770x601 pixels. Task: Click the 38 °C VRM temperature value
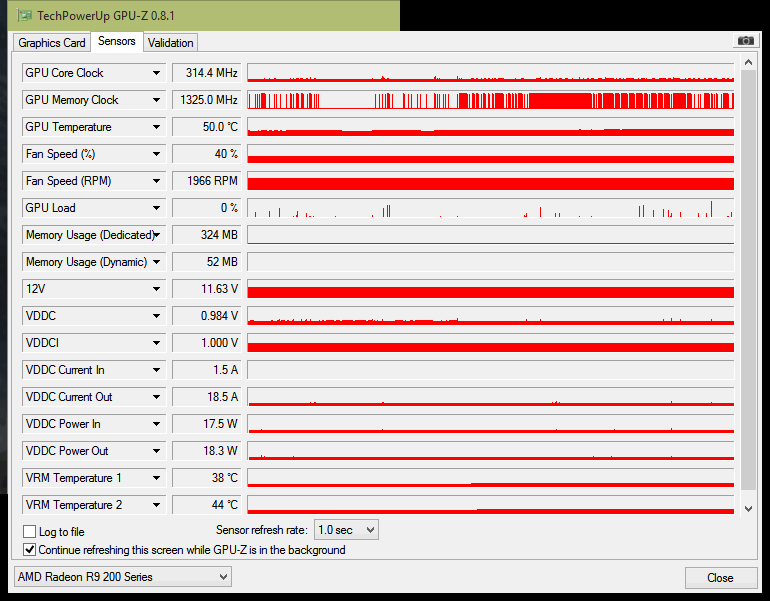207,478
